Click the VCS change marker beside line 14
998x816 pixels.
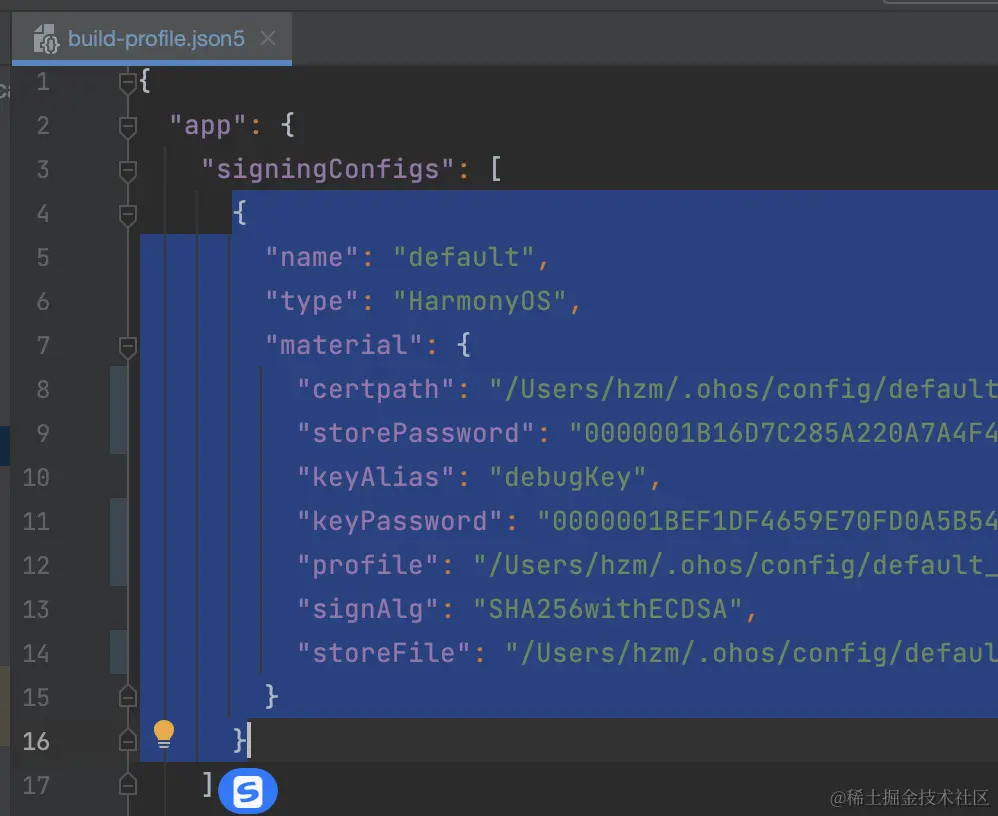coord(118,652)
